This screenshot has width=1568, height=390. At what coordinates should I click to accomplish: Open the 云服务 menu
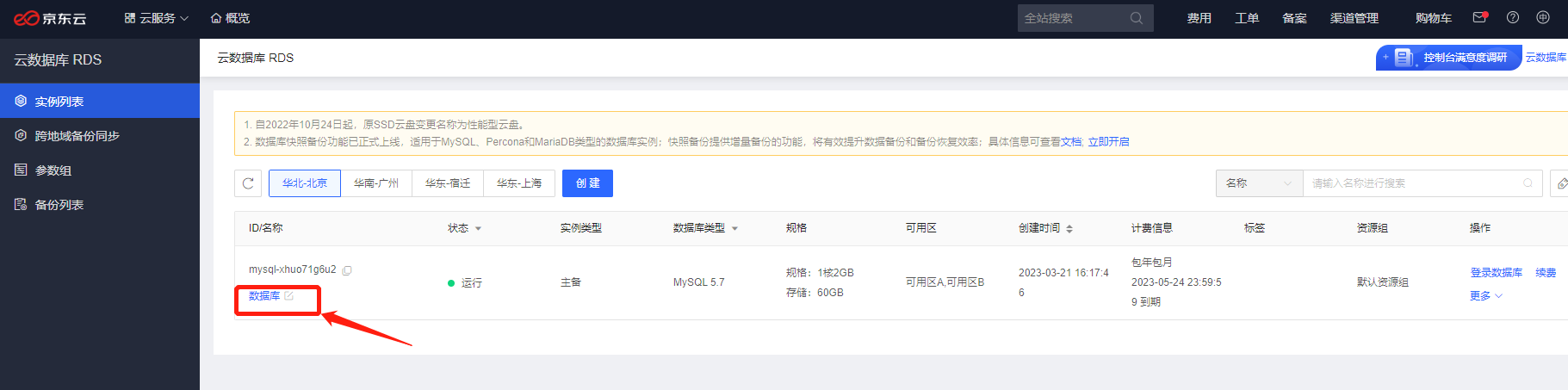click(156, 18)
